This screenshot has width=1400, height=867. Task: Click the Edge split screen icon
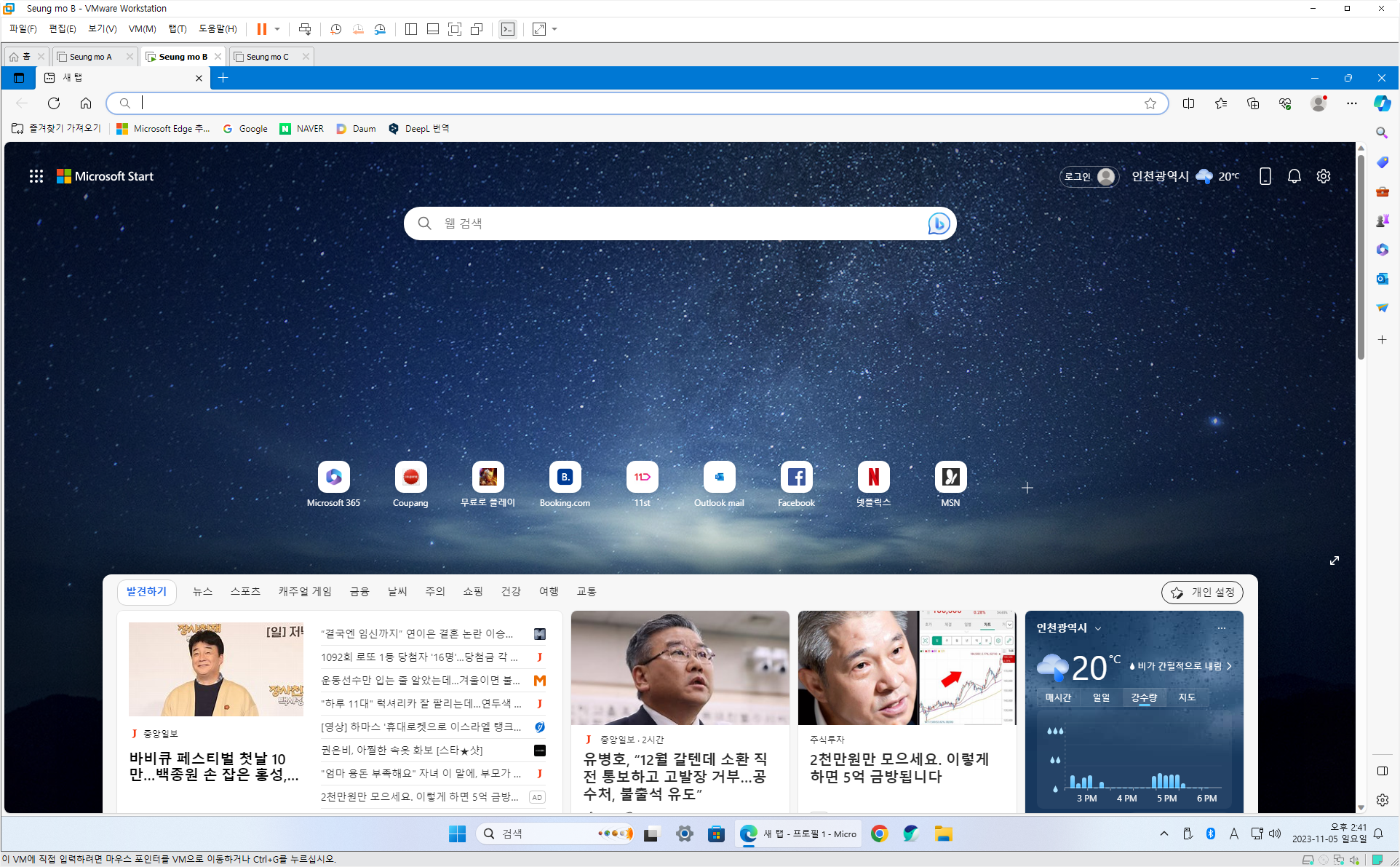[1188, 103]
